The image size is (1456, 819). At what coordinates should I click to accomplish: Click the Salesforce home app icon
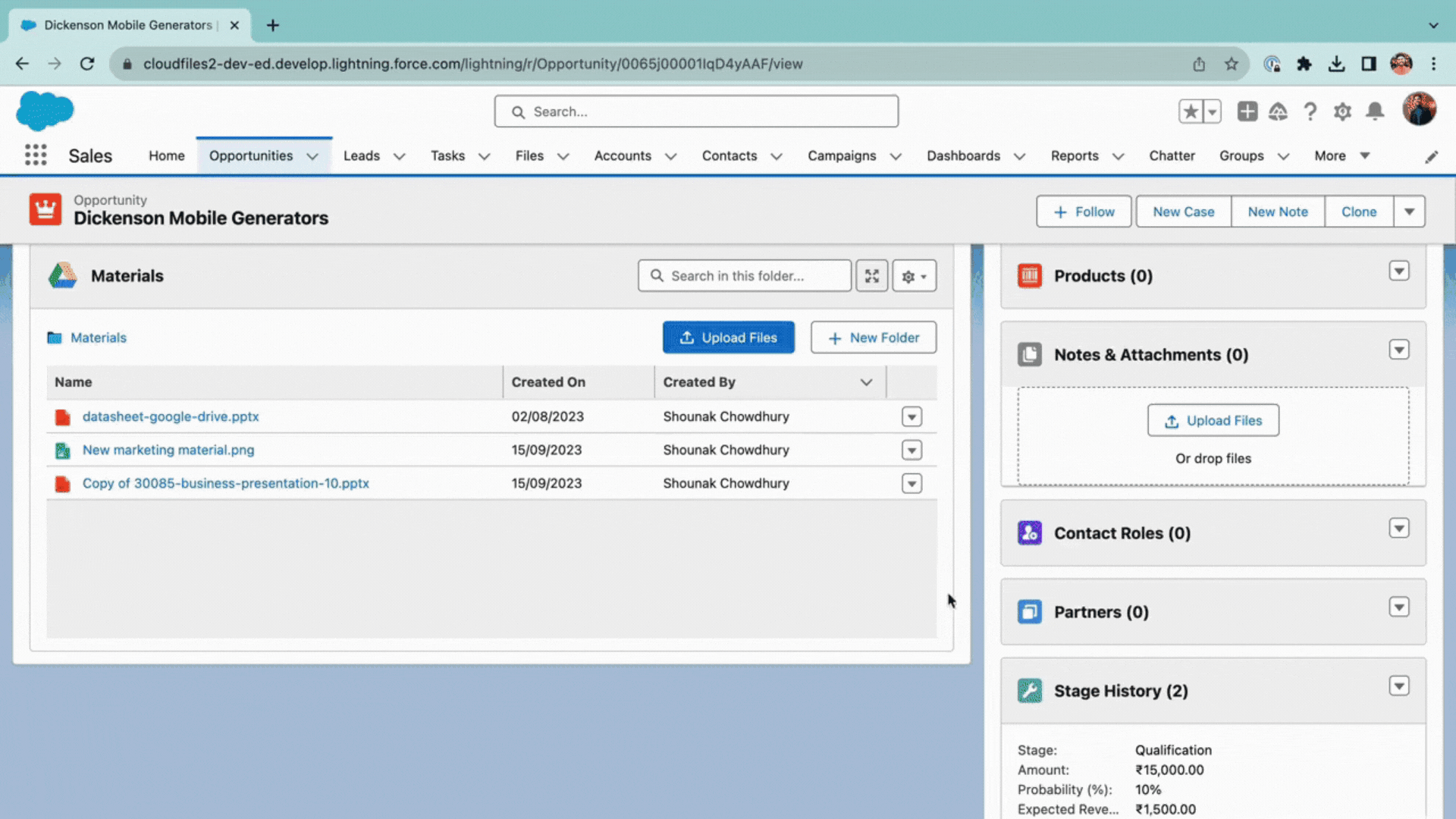pyautogui.click(x=44, y=110)
